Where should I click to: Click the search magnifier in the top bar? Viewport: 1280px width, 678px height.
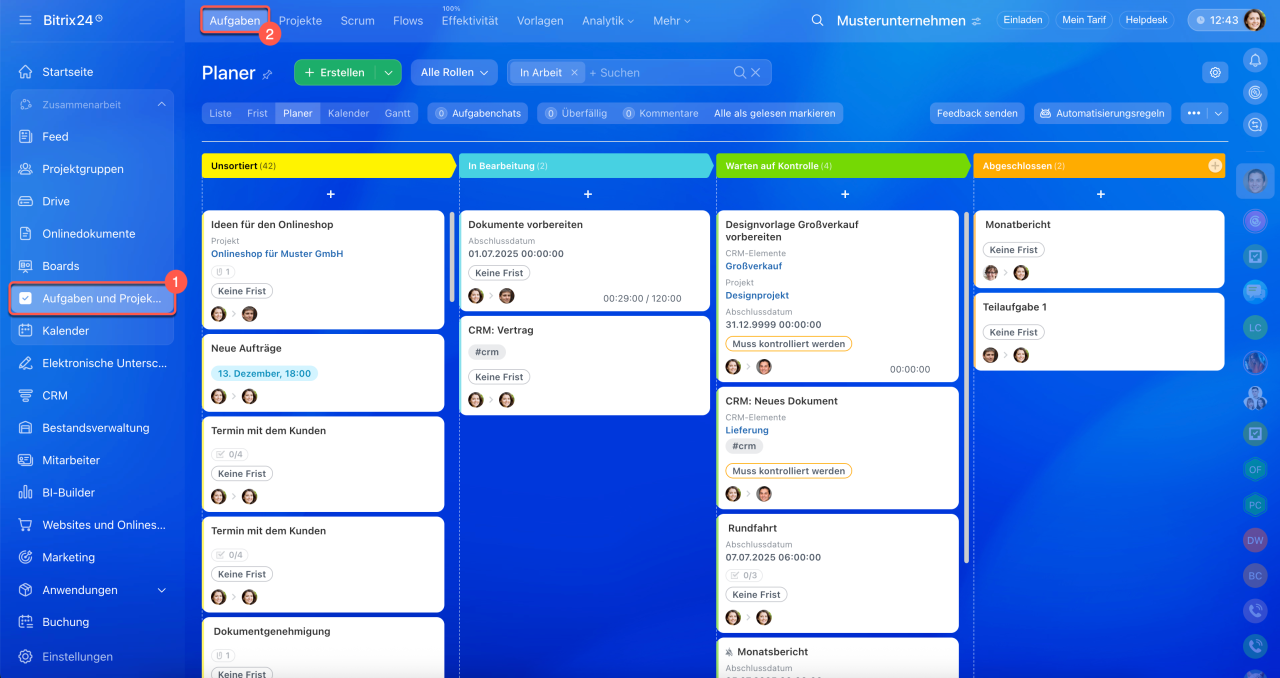pyautogui.click(x=818, y=20)
